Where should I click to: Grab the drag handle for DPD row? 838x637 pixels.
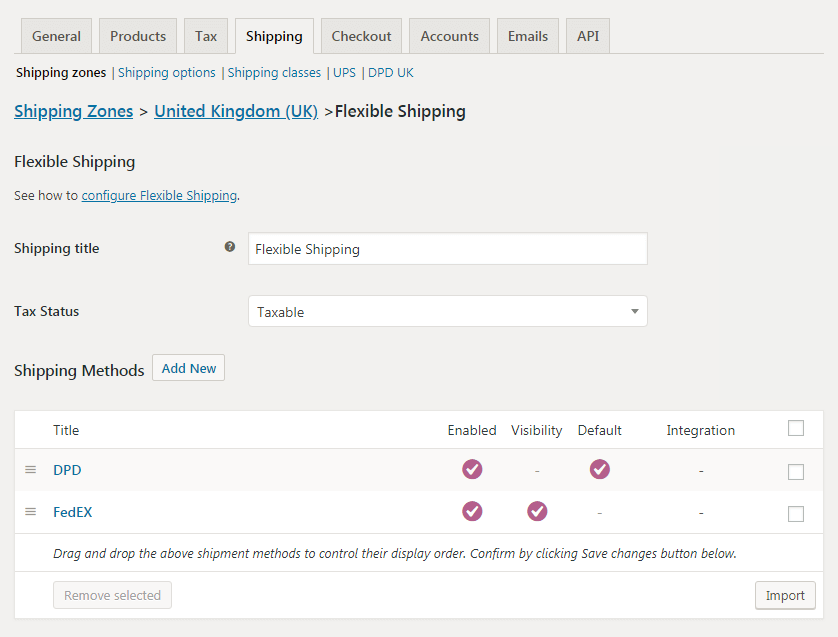click(x=30, y=470)
